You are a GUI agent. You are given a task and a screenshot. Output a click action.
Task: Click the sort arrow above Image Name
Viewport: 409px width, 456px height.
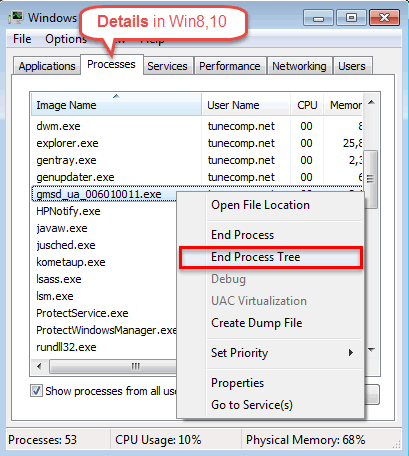click(x=116, y=96)
